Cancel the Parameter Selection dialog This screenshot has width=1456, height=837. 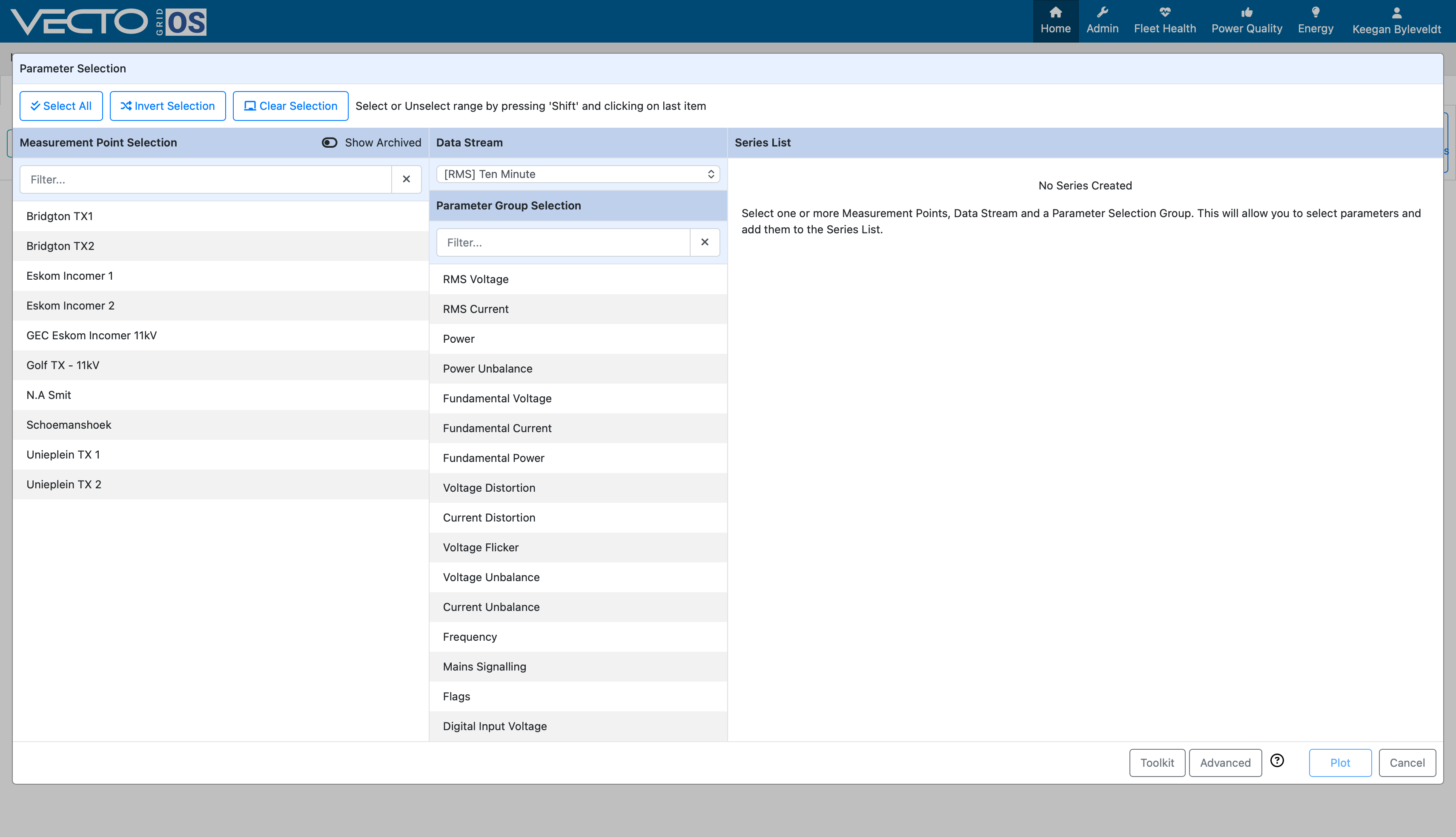click(1407, 763)
